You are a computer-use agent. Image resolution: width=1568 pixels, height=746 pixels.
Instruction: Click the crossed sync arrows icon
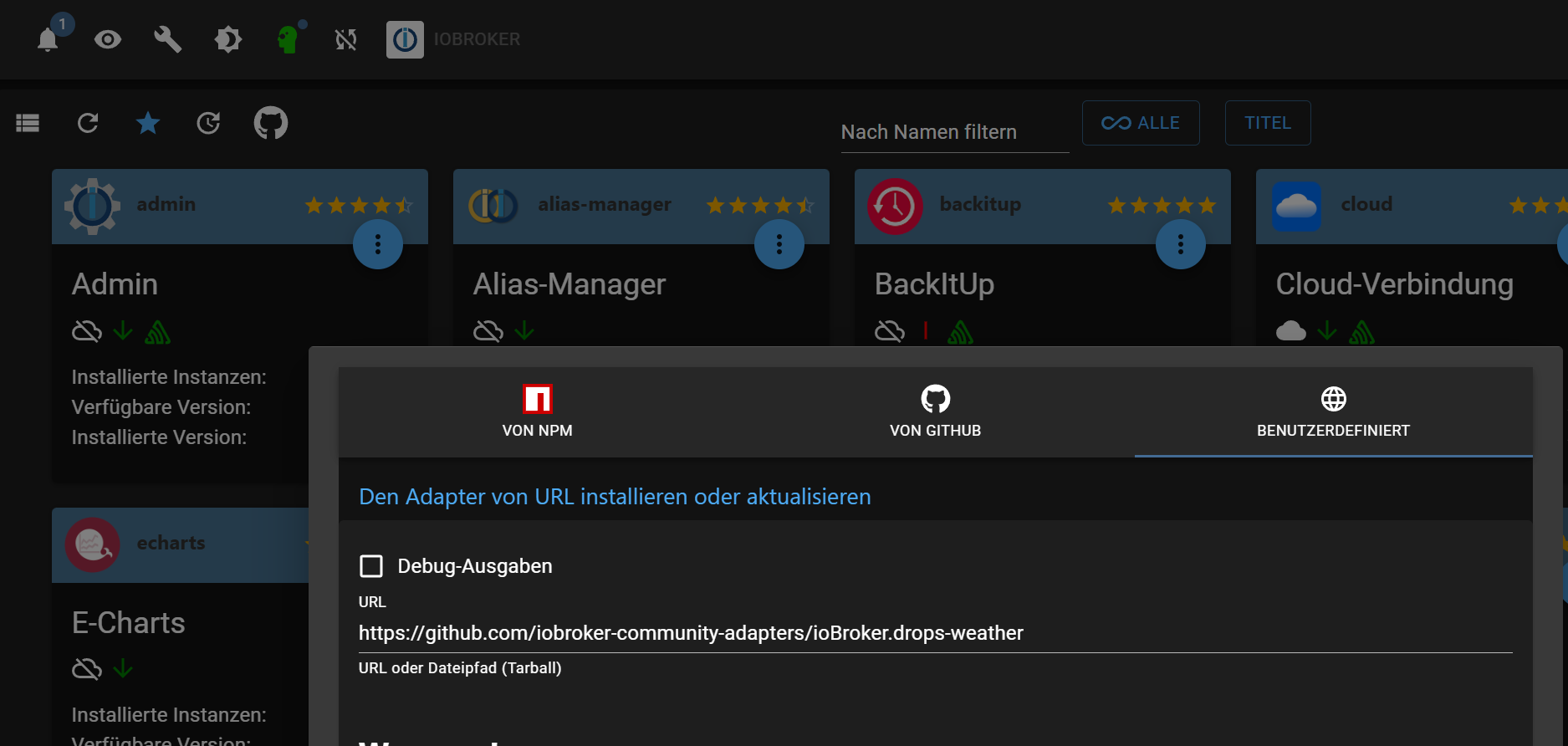[x=346, y=39]
